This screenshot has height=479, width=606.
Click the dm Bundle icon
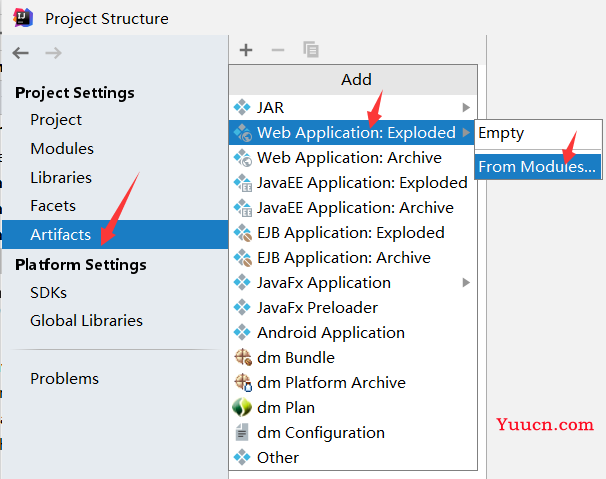[x=243, y=357]
